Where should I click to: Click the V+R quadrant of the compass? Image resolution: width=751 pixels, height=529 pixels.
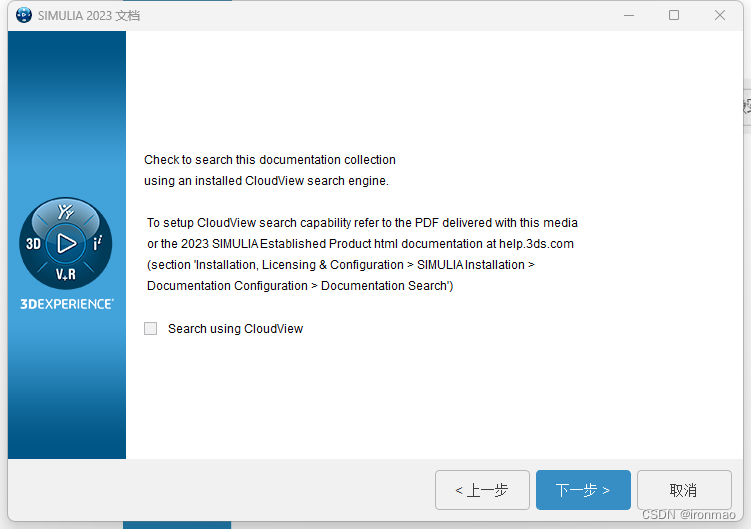tap(66, 274)
